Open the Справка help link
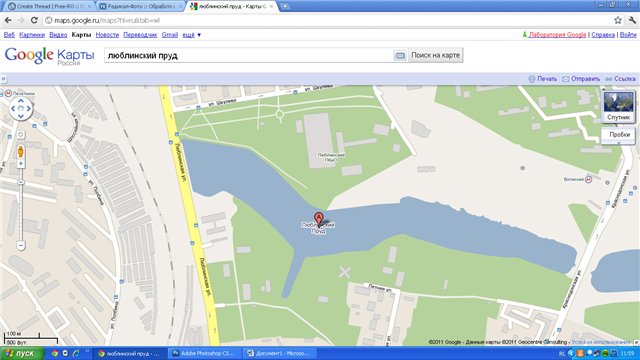The image size is (640, 360). click(x=603, y=35)
